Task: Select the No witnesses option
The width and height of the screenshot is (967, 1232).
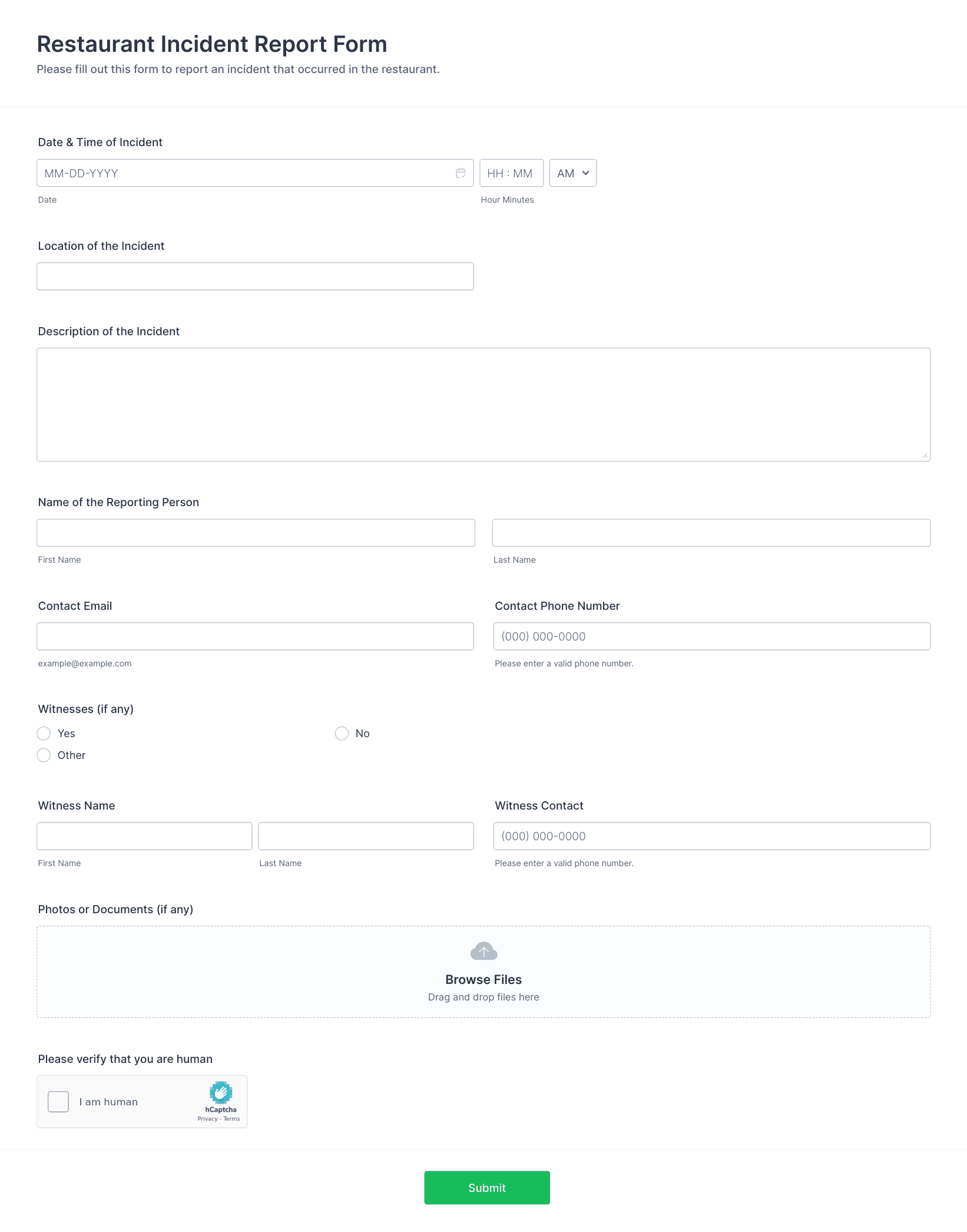Action: point(342,733)
